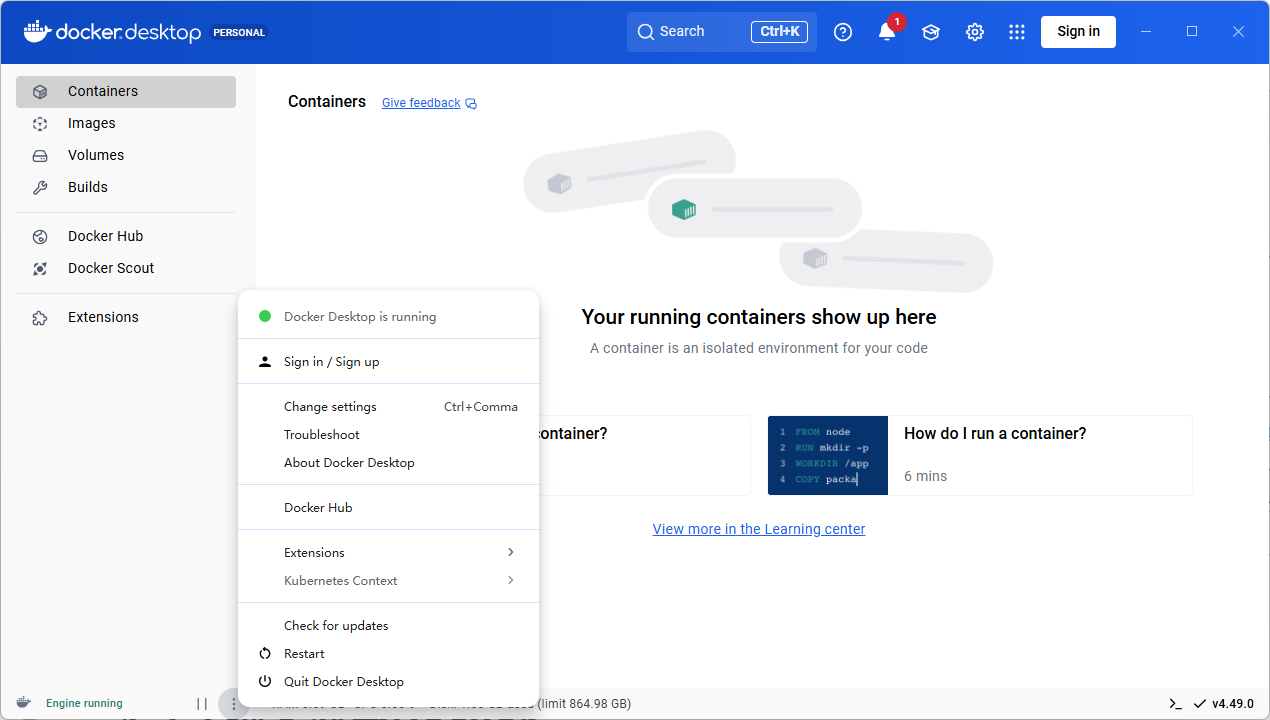1270x720 pixels.
Task: Click the Engine running status text
Action: tap(84, 704)
